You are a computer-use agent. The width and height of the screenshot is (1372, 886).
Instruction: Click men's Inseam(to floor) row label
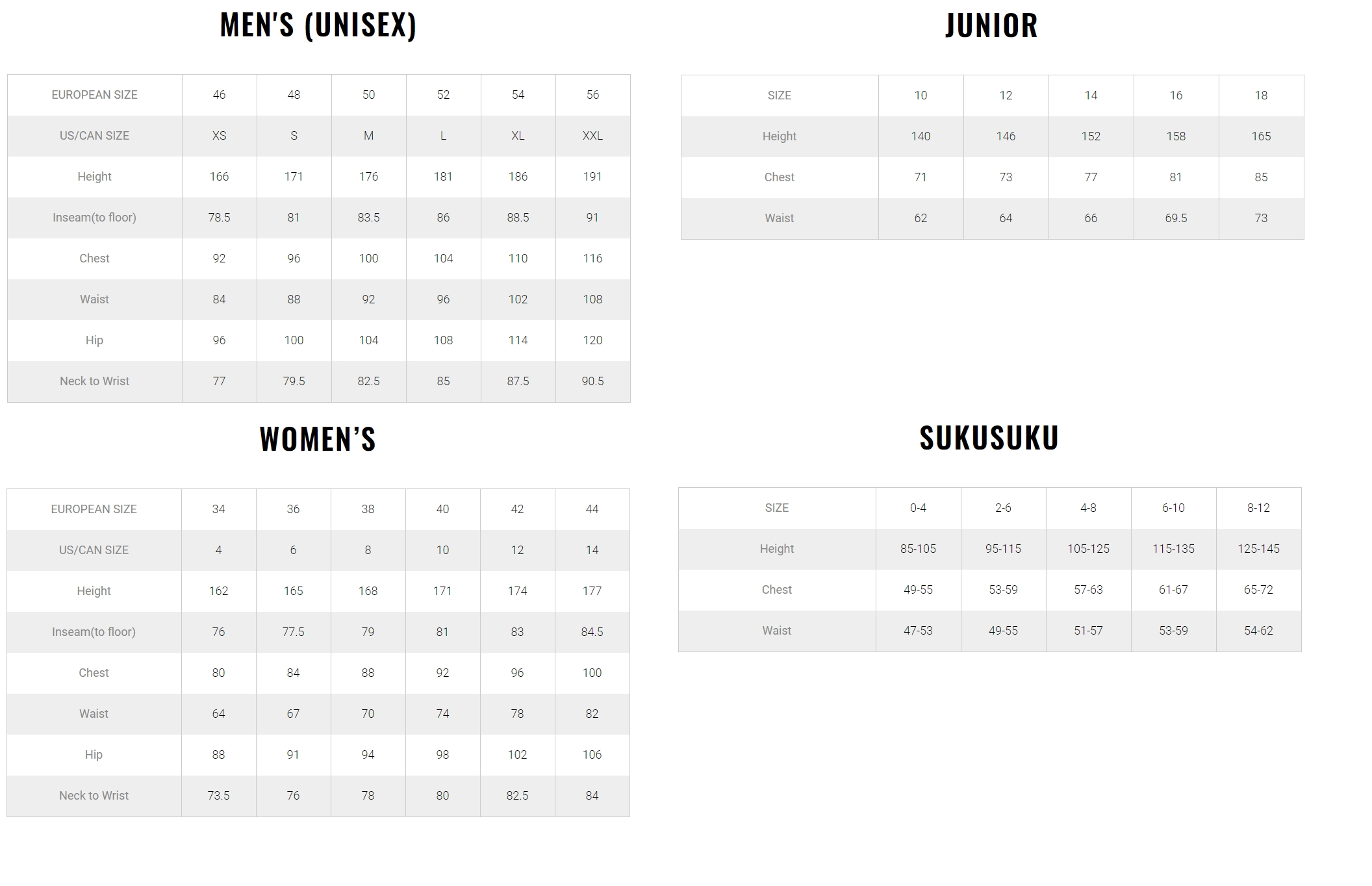tap(94, 218)
